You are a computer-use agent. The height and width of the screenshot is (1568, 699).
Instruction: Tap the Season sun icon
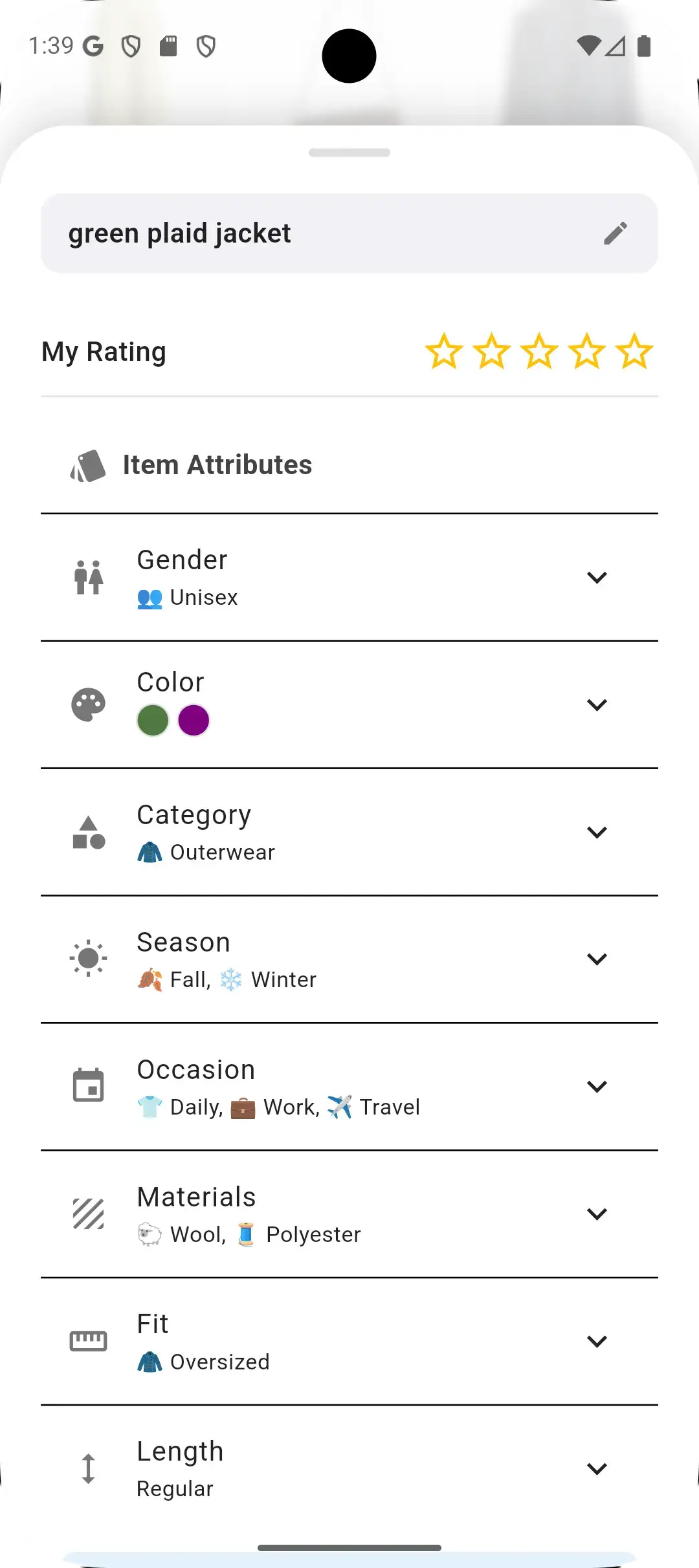tap(89, 959)
